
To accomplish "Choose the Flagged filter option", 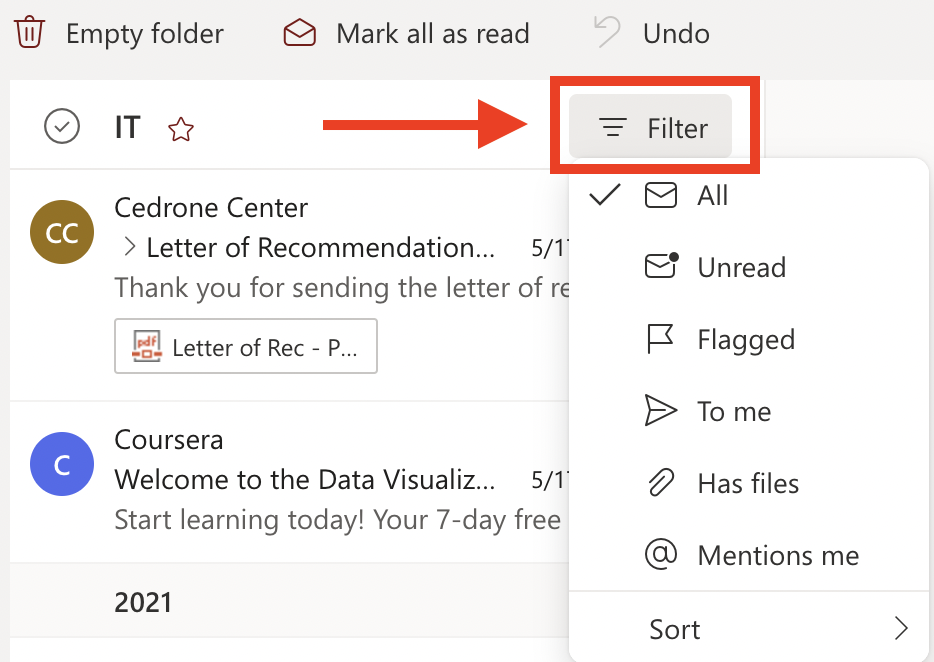I will click(745, 340).
